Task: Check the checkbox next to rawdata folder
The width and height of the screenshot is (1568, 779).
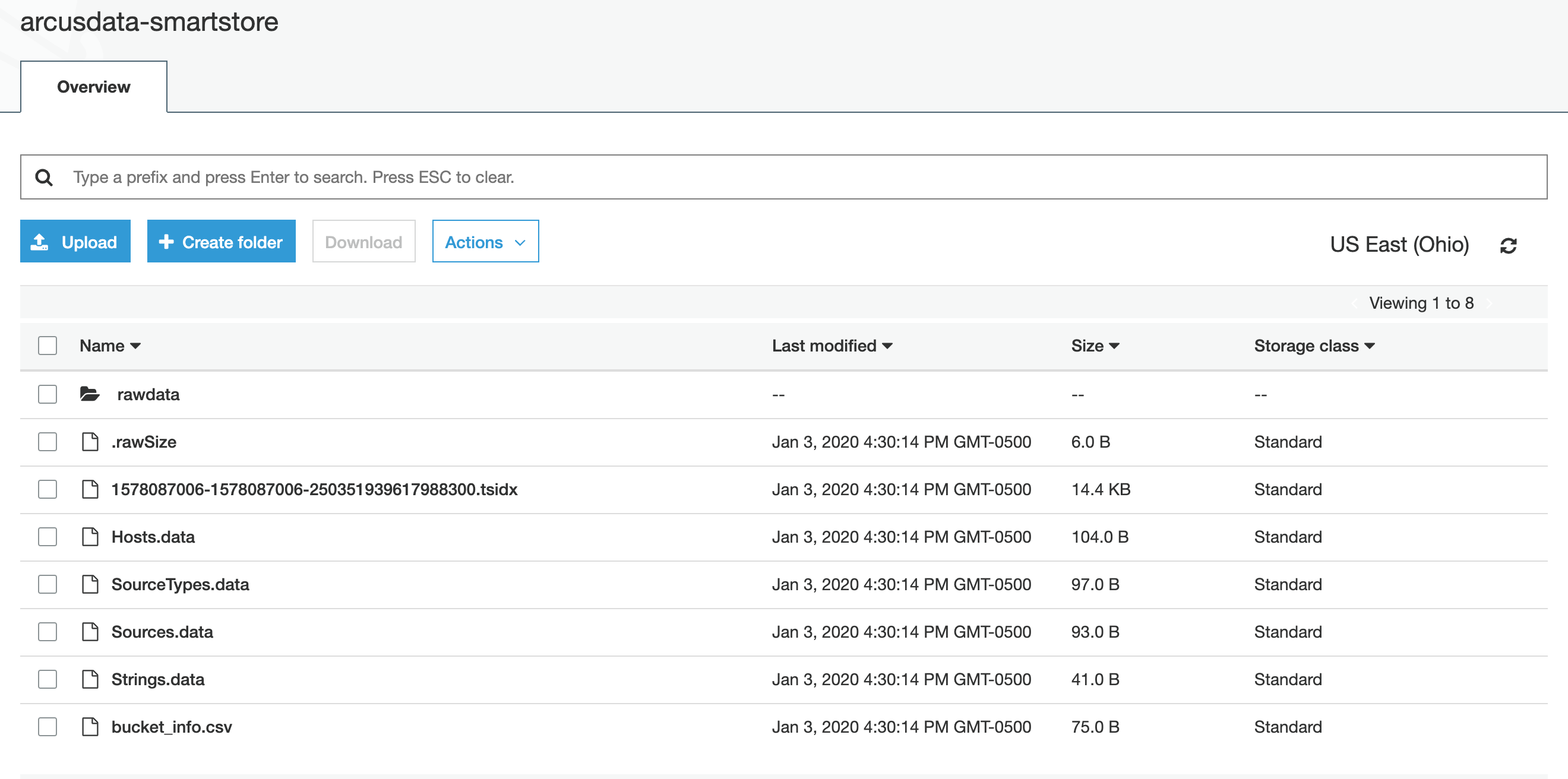Action: [47, 394]
